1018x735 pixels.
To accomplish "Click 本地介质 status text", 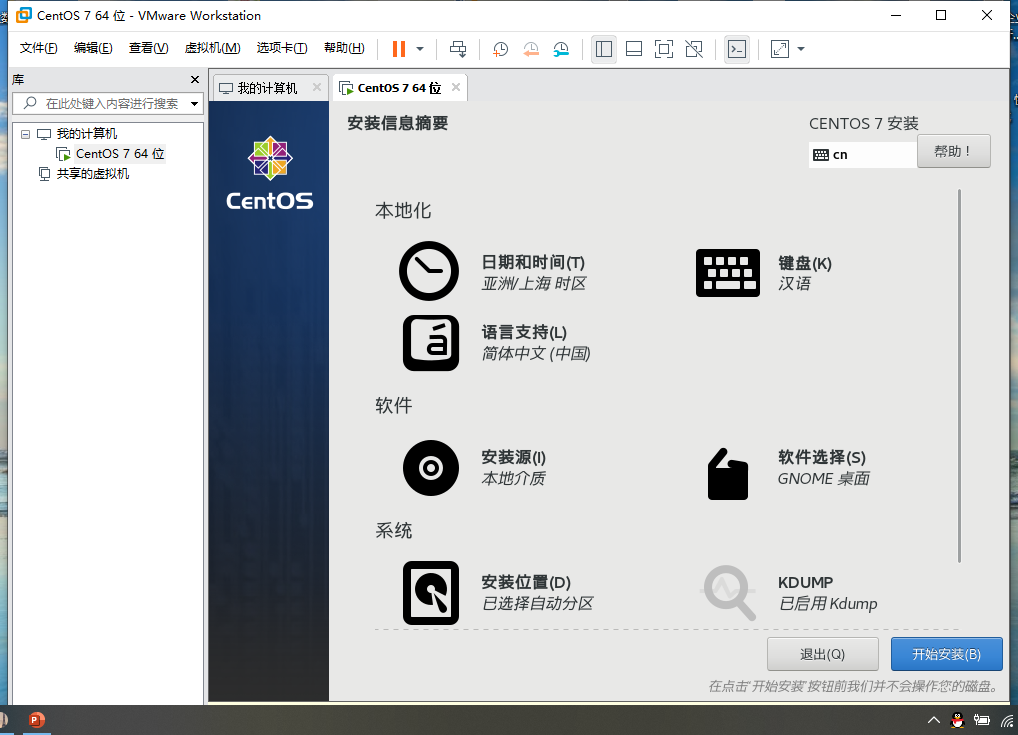I will (x=514, y=479).
